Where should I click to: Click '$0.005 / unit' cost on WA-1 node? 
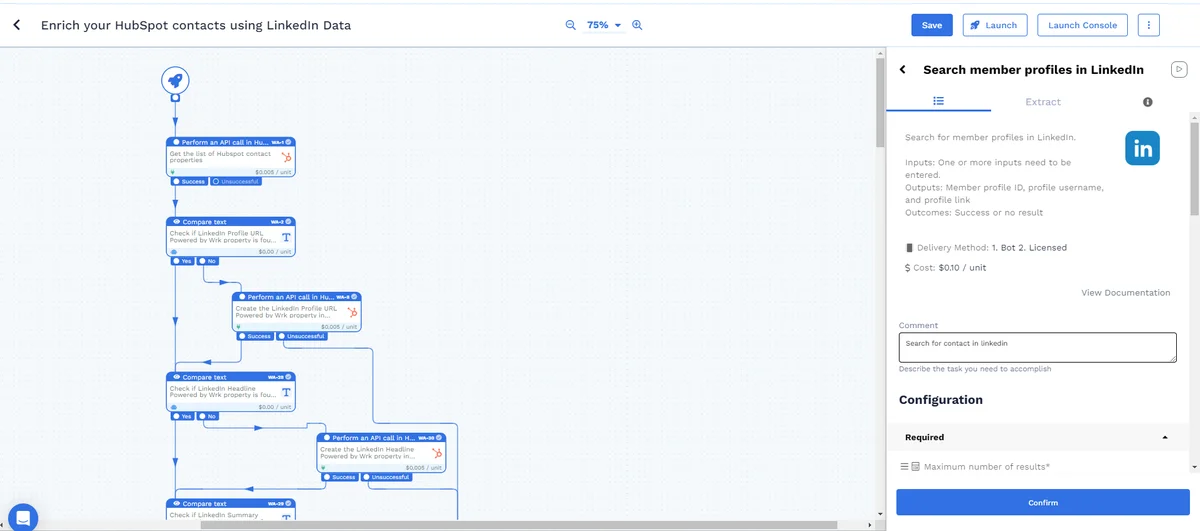coord(272,172)
